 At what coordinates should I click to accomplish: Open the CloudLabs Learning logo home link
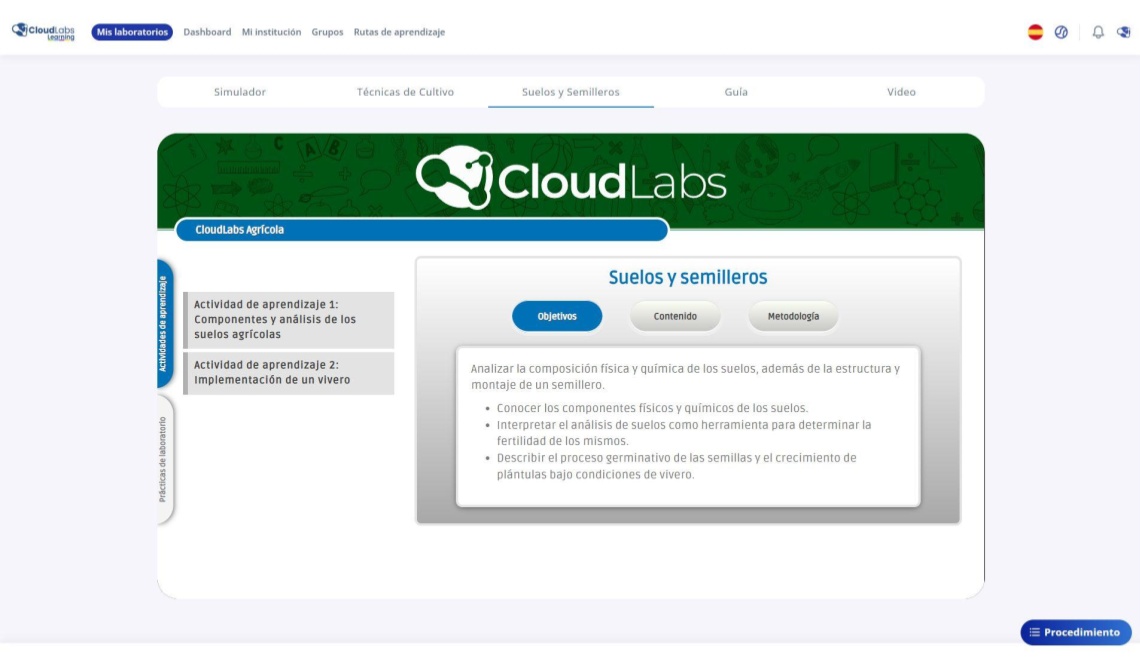tap(44, 32)
